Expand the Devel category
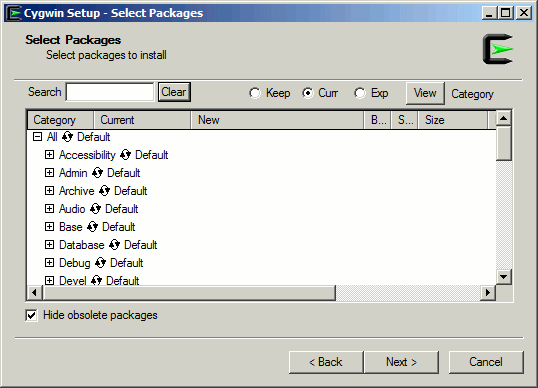538x388 pixels. coord(49,281)
